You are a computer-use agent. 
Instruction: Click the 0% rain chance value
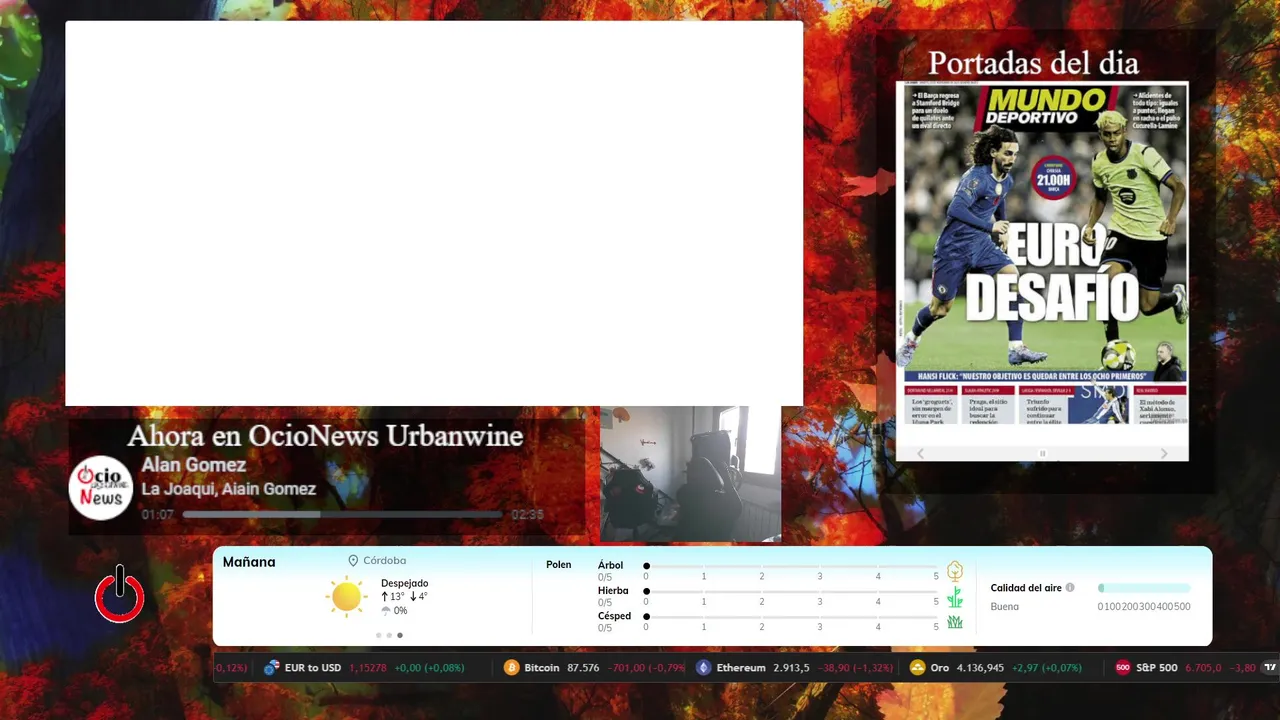400,611
